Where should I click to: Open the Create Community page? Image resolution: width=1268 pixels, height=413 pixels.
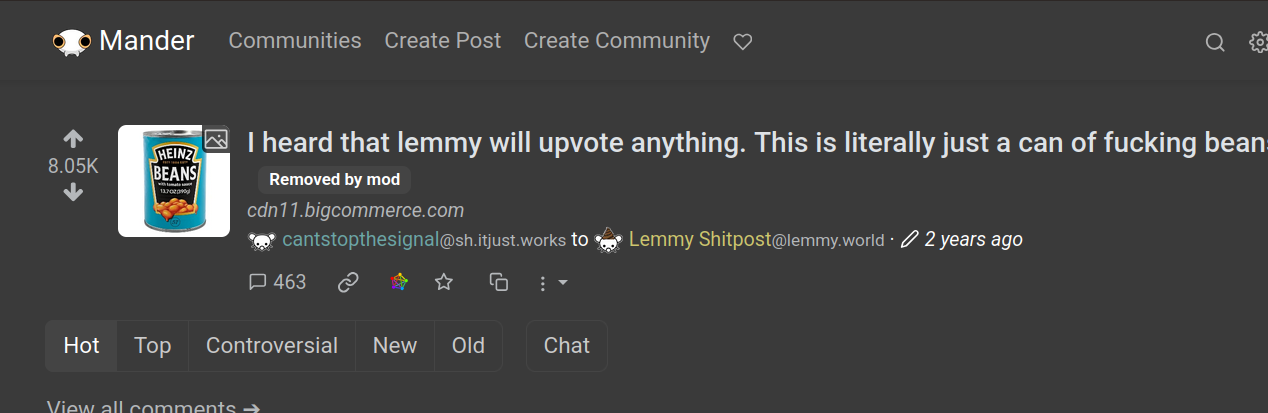[617, 41]
